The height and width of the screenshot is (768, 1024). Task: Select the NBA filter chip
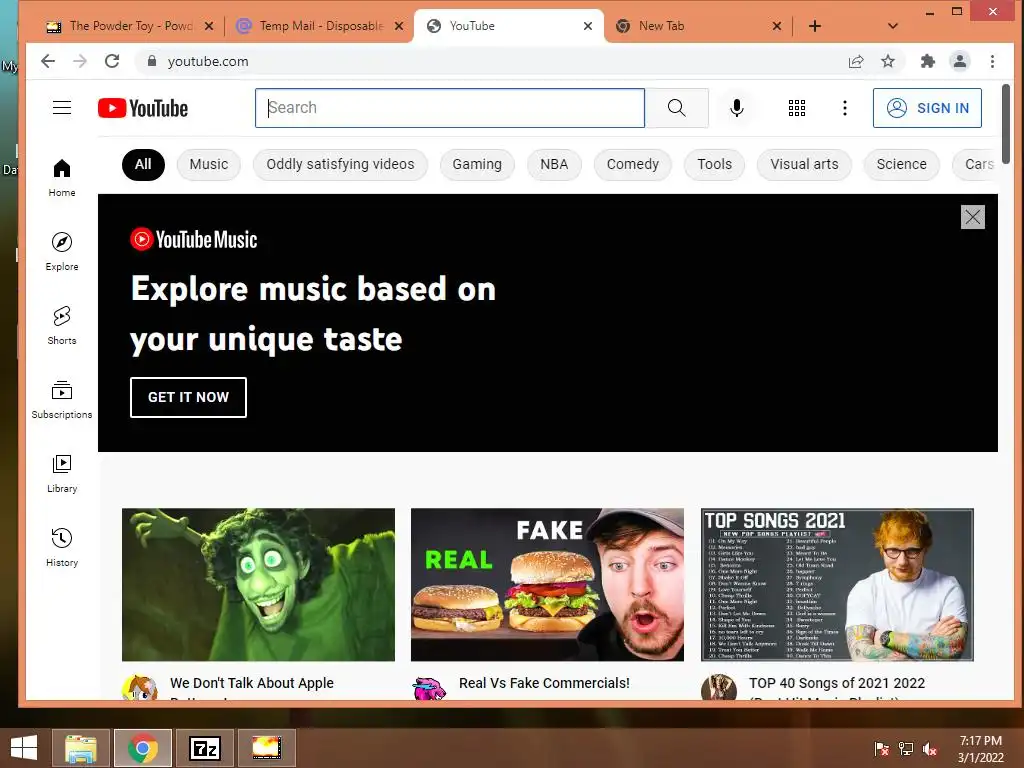(x=554, y=165)
